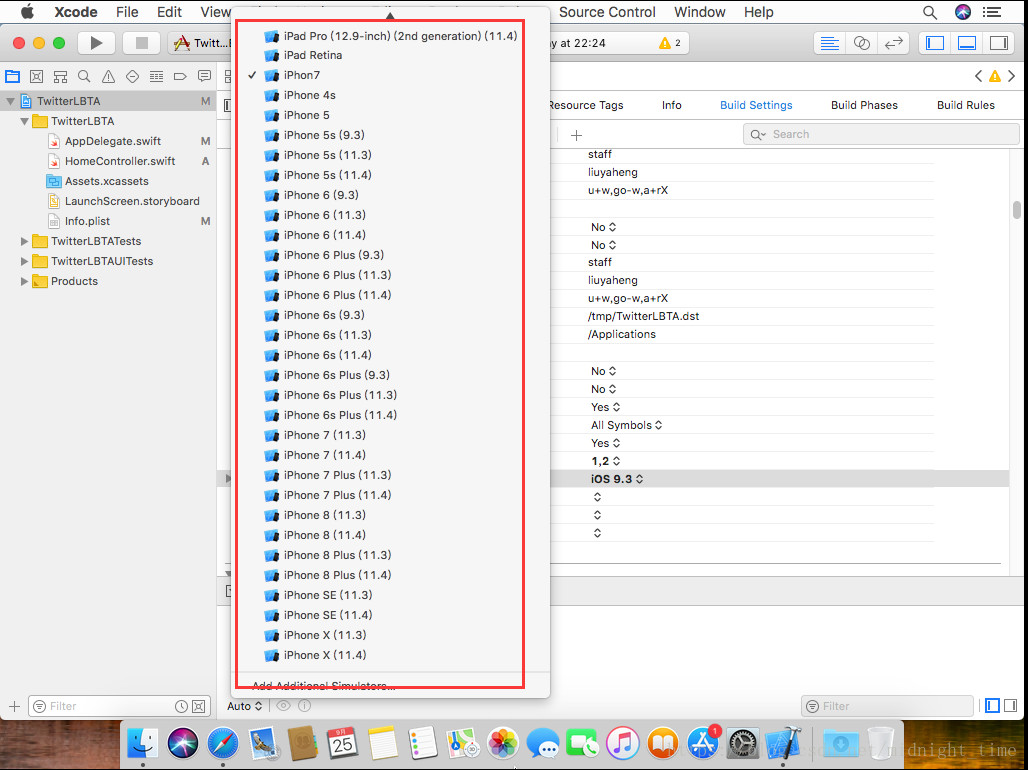Viewport: 1028px width, 770px height.
Task: Open the 1,2 targeted device dropdown
Action: coord(606,461)
